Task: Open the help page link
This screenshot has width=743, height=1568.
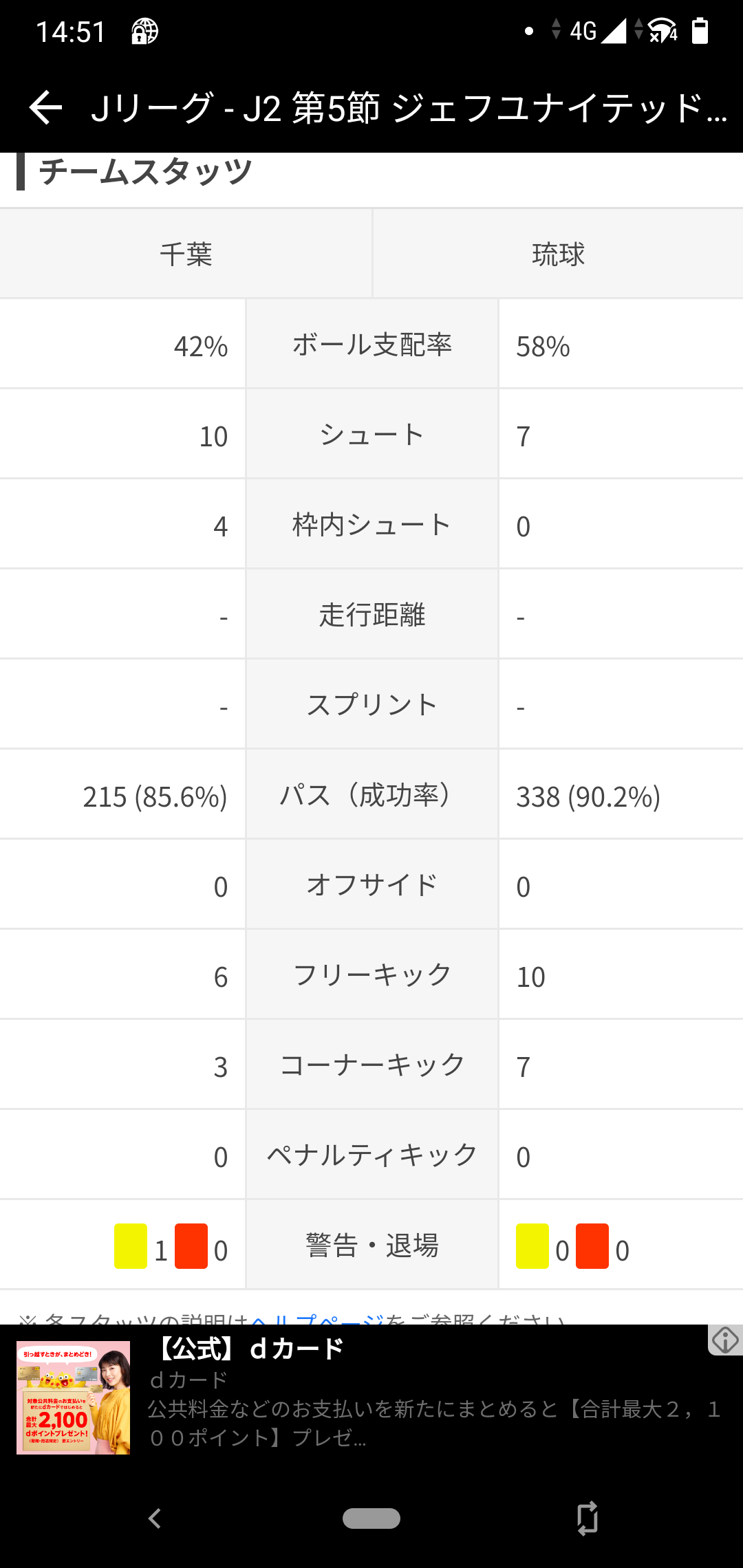Action: click(317, 1319)
